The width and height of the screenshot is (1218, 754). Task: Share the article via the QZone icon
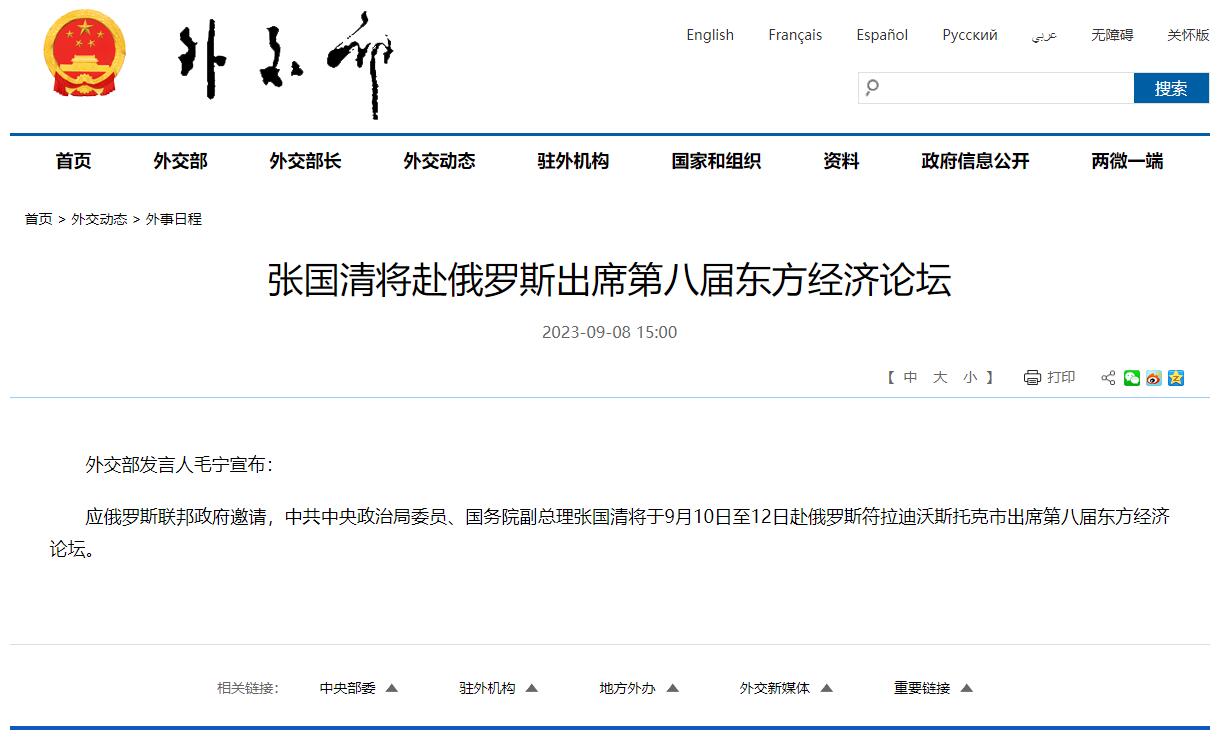pos(1176,378)
